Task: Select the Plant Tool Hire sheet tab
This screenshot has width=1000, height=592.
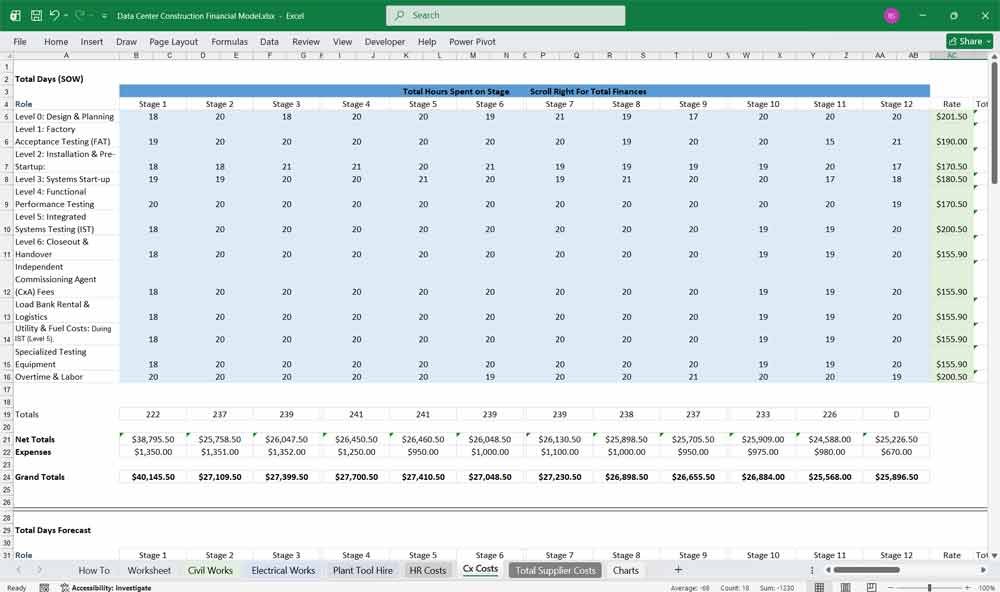Action: point(362,570)
